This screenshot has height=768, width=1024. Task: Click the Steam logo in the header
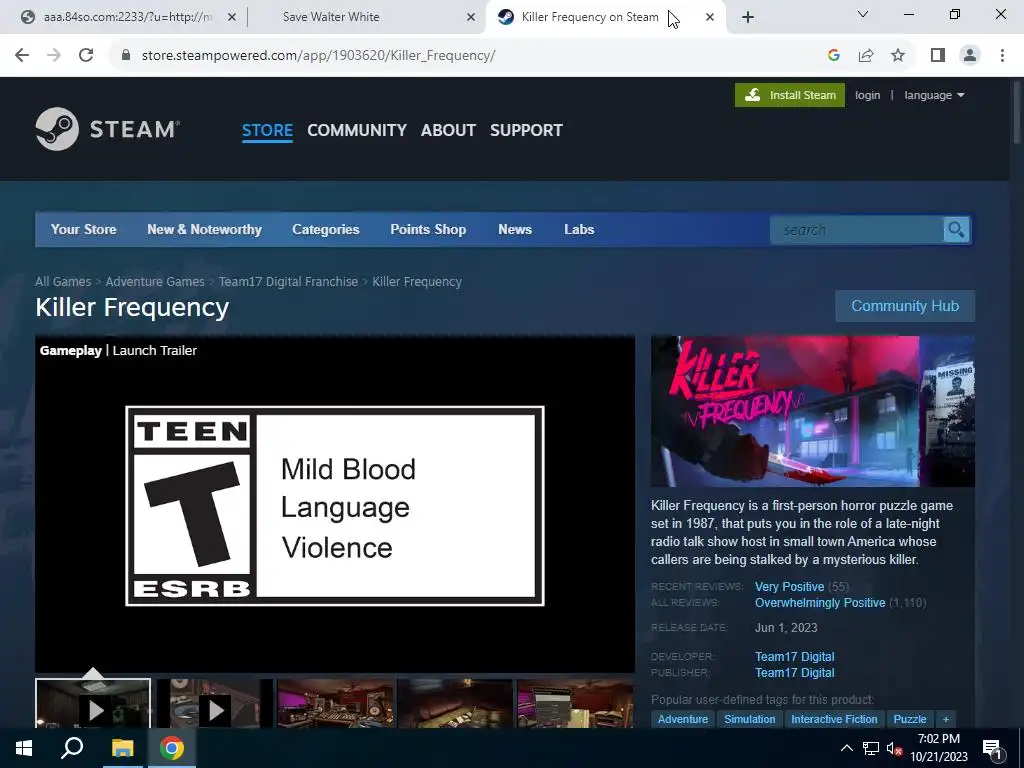coord(108,129)
